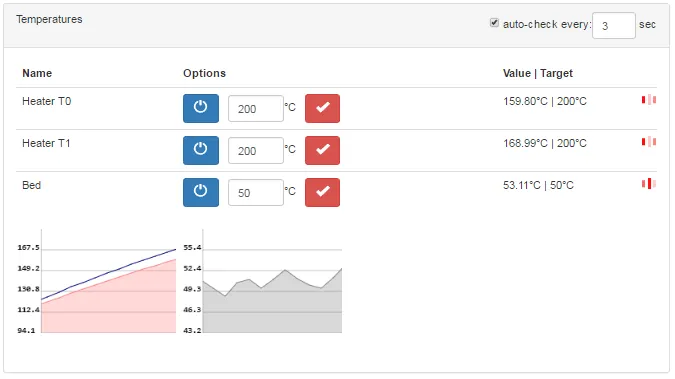Focus the auto-check interval seconds field
The width and height of the screenshot is (675, 379).
(x=613, y=25)
